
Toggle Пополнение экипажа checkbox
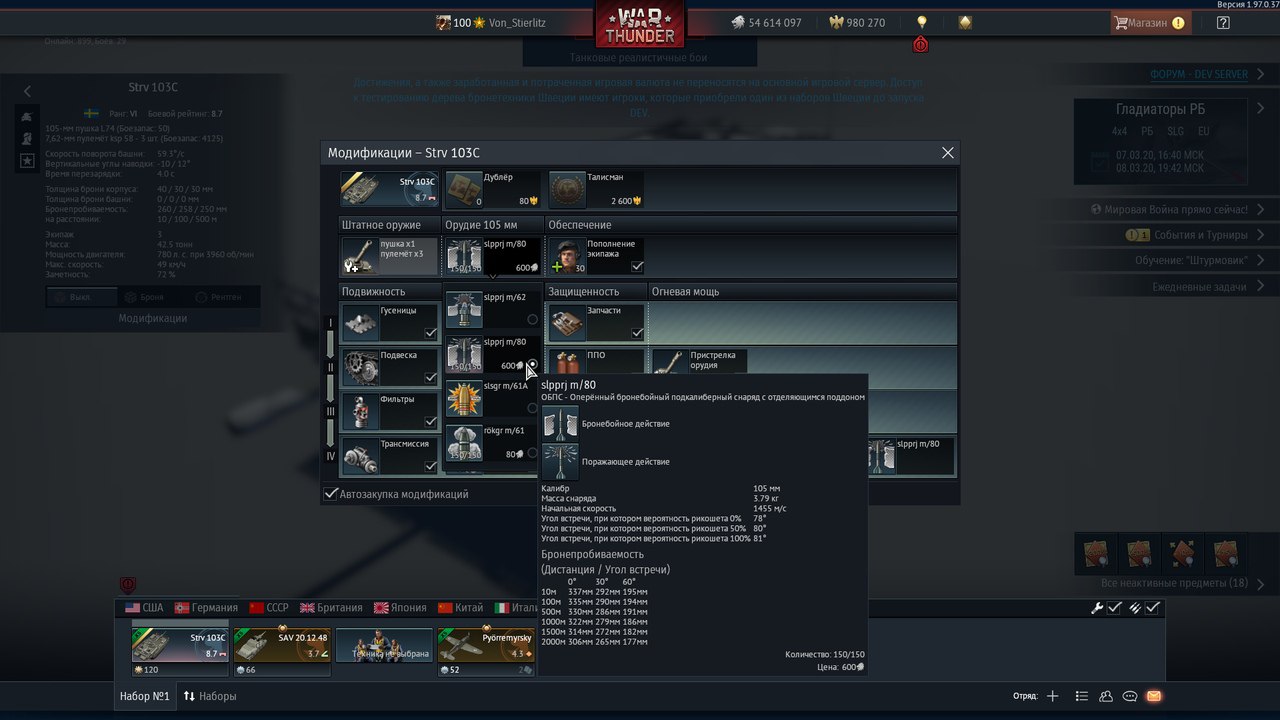pyautogui.click(x=637, y=267)
